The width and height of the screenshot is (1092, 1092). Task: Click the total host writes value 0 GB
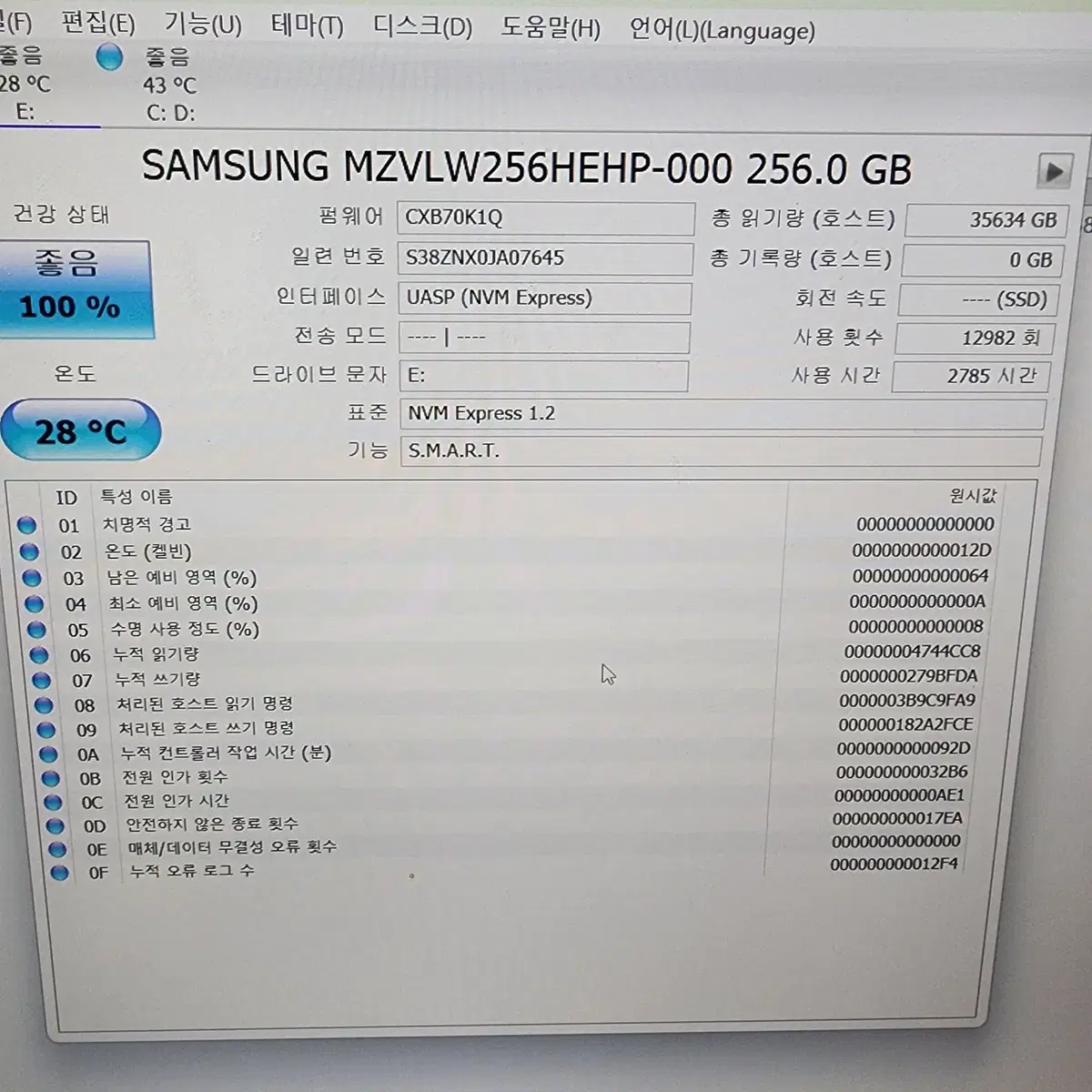981,260
